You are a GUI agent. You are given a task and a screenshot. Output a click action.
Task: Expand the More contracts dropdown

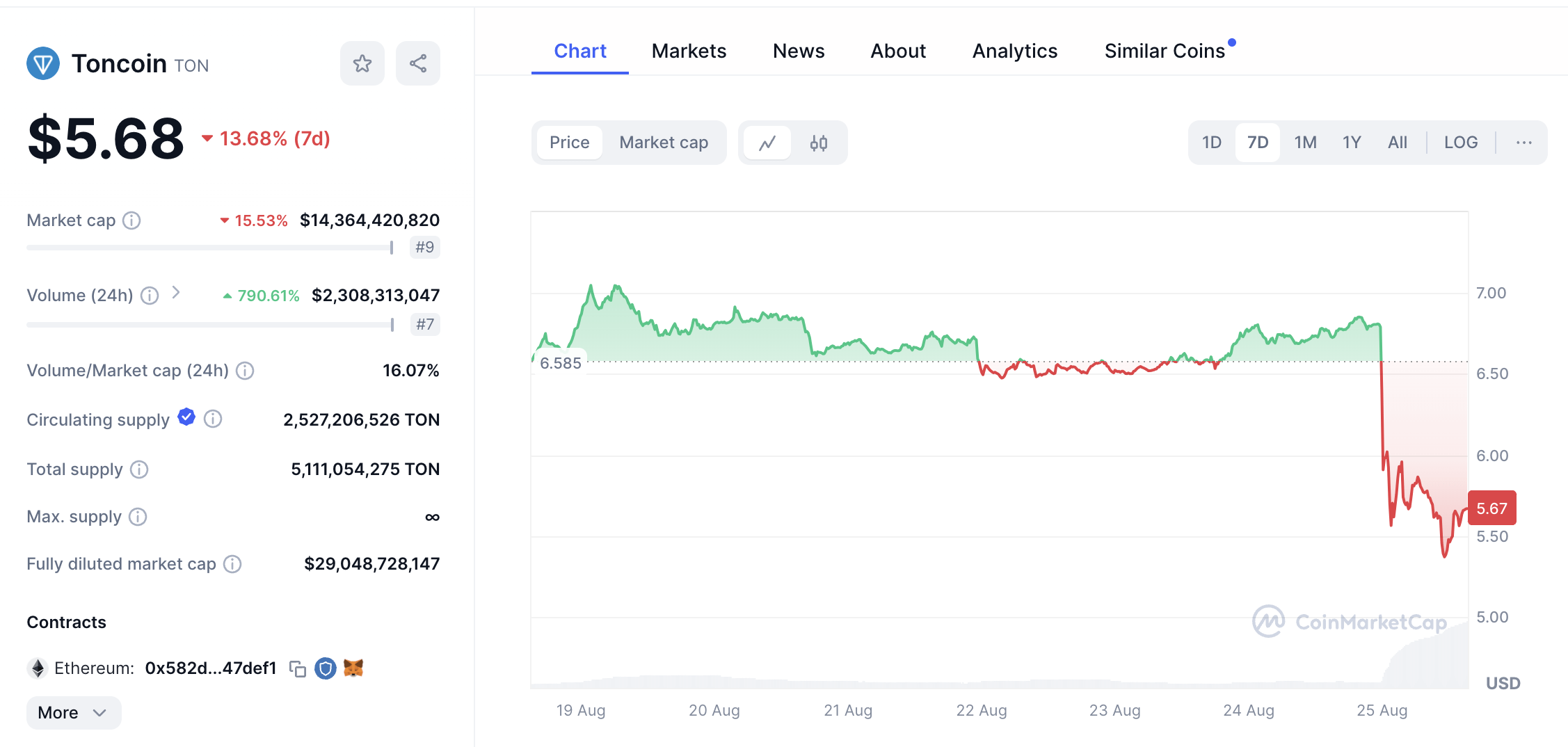[73, 713]
